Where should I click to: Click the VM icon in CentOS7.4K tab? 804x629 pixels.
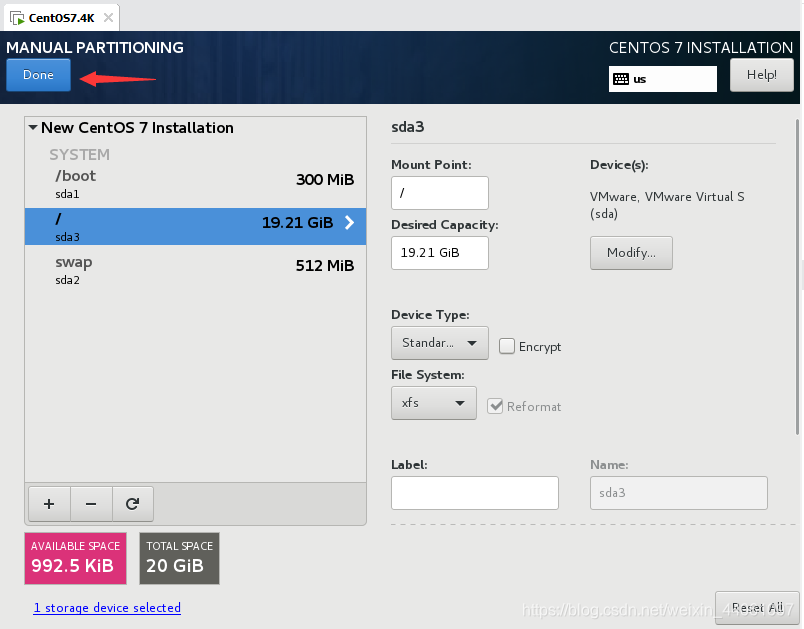[x=17, y=18]
